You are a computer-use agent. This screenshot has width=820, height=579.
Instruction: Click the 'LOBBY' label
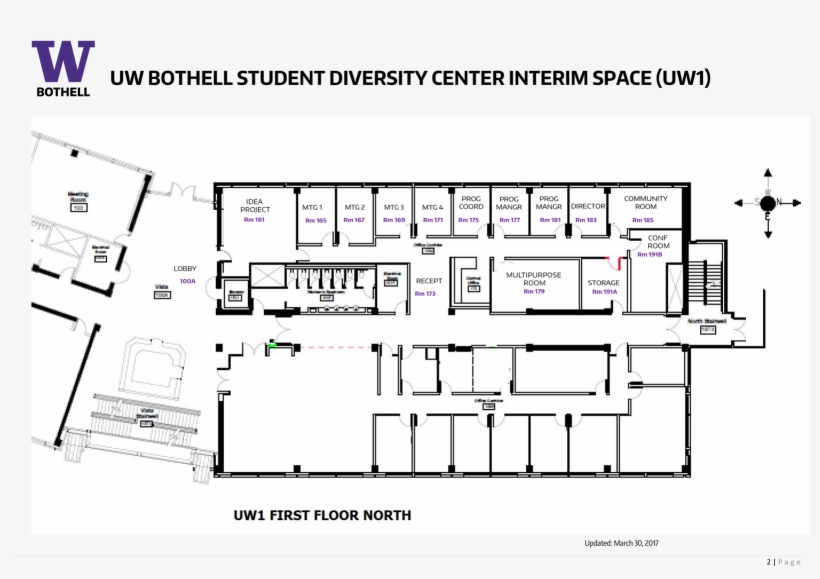coord(185,268)
